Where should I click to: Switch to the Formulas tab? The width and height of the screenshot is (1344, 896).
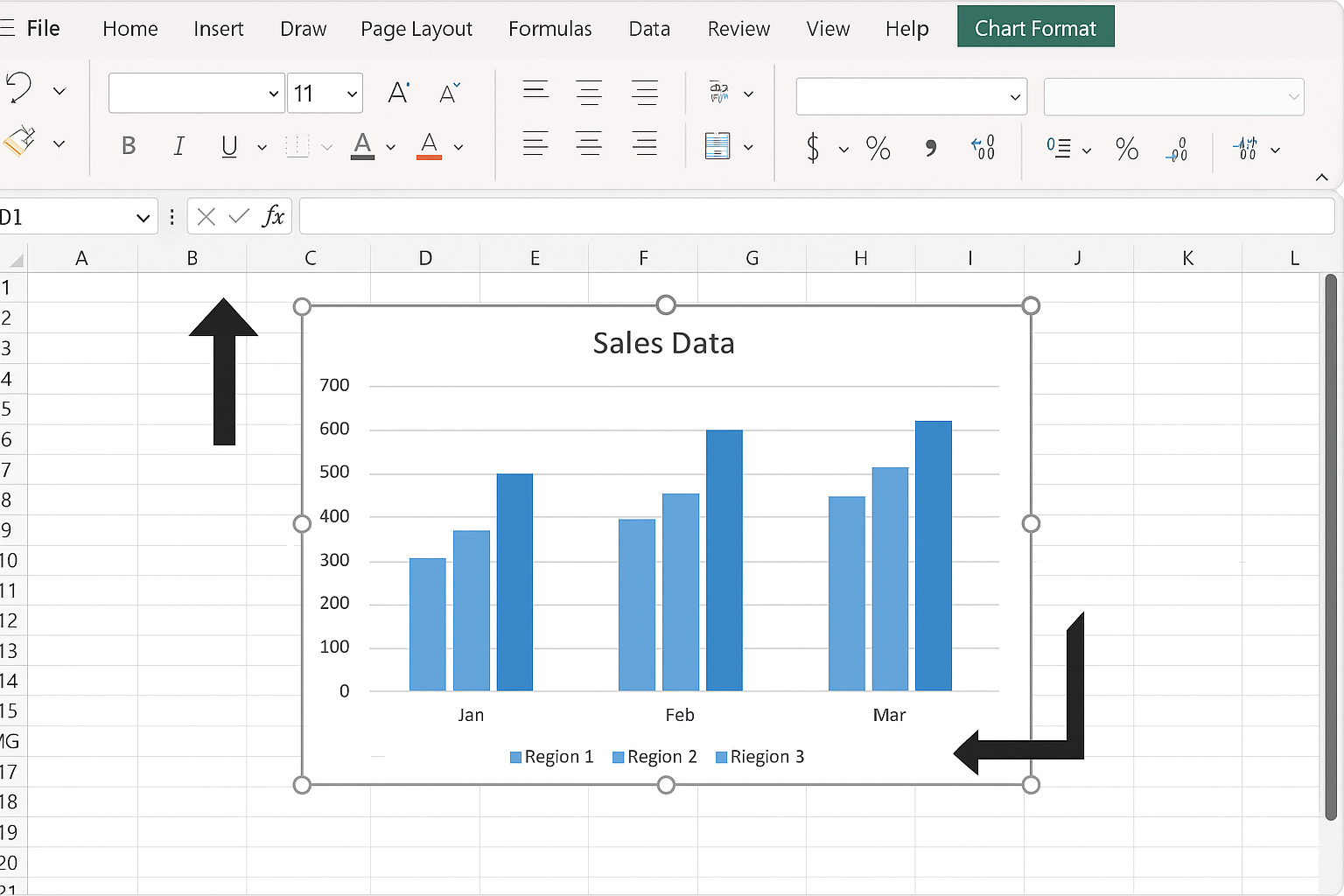click(x=550, y=29)
